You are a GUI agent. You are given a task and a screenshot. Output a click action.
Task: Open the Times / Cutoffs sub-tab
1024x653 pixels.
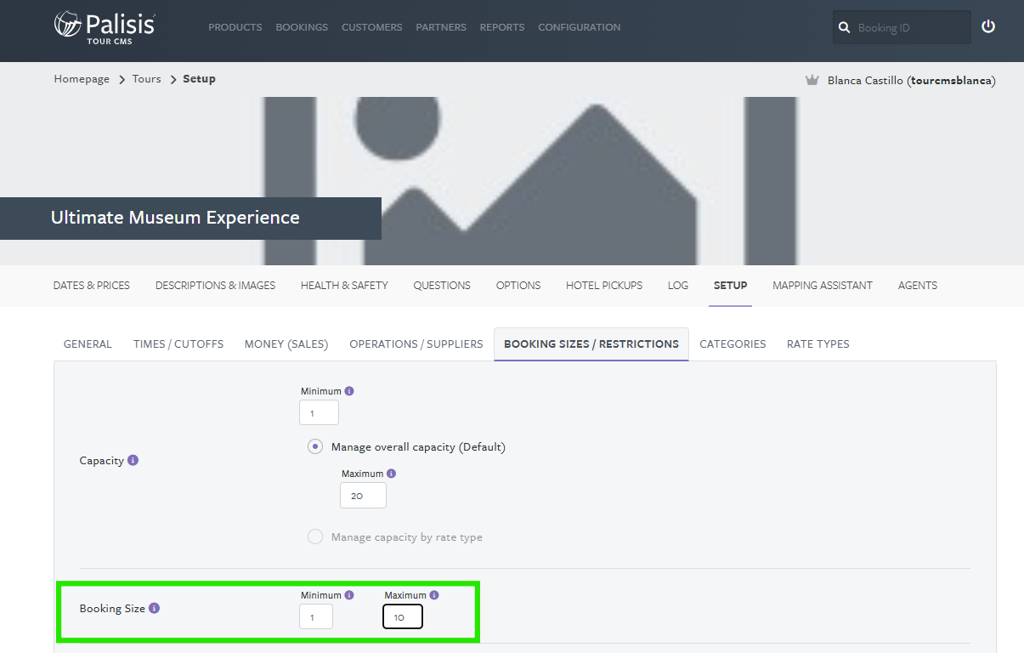(178, 344)
